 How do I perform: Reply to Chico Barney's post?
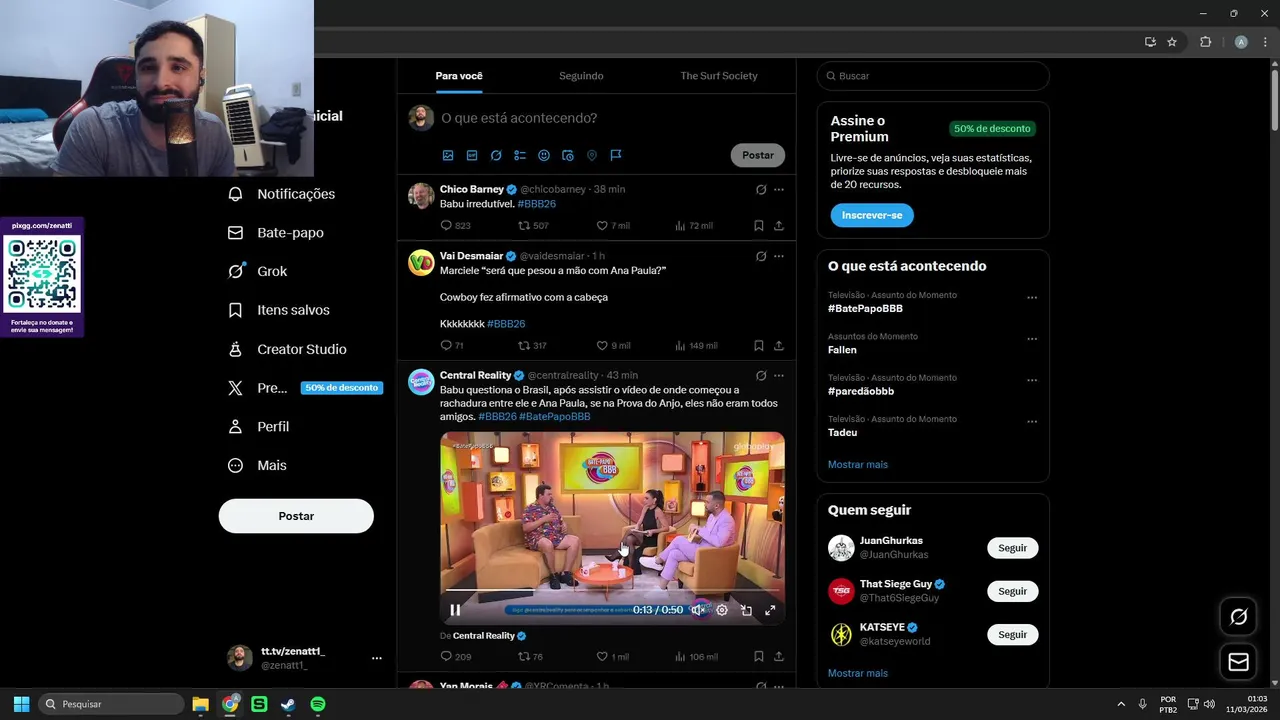(447, 226)
